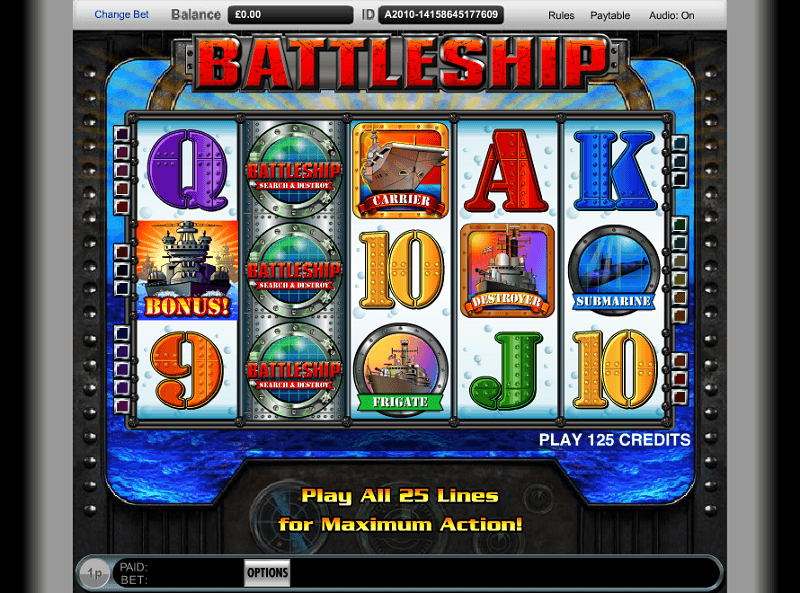Viewport: 800px width, 593px height.
Task: Open the Rules page
Action: [x=561, y=15]
